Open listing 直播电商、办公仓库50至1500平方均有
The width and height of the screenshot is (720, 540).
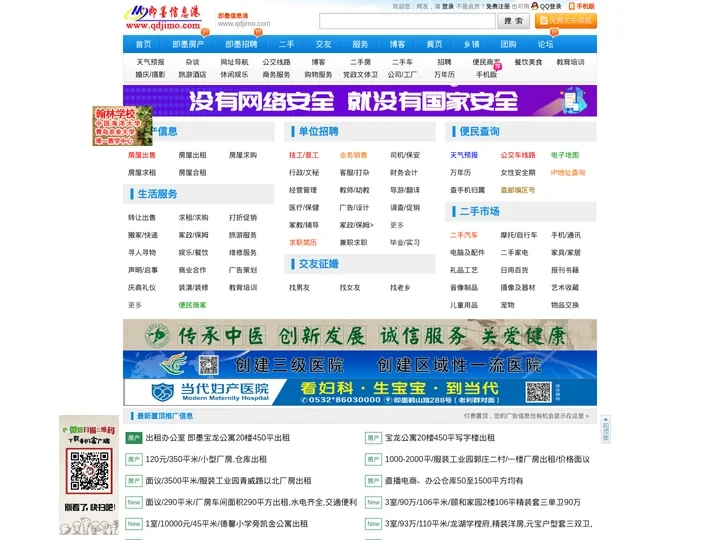(454, 481)
